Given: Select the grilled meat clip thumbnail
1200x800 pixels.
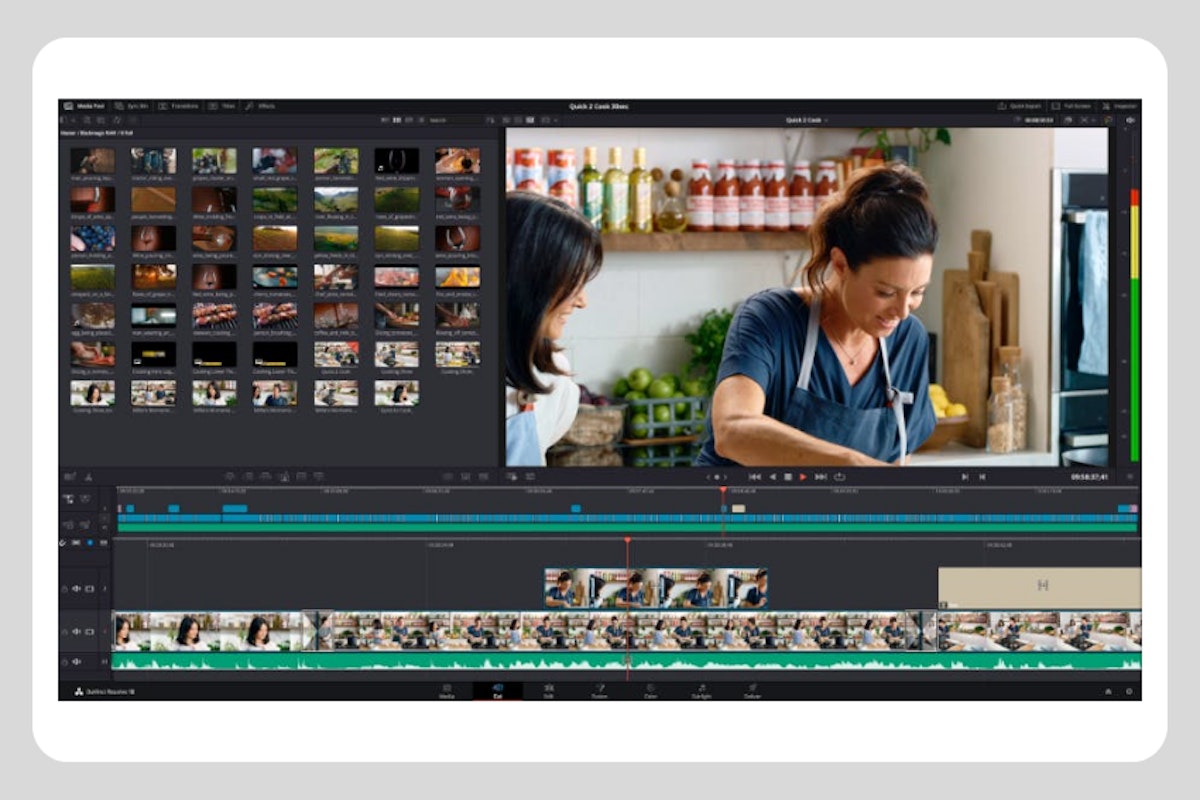Looking at the screenshot, I should 214,315.
